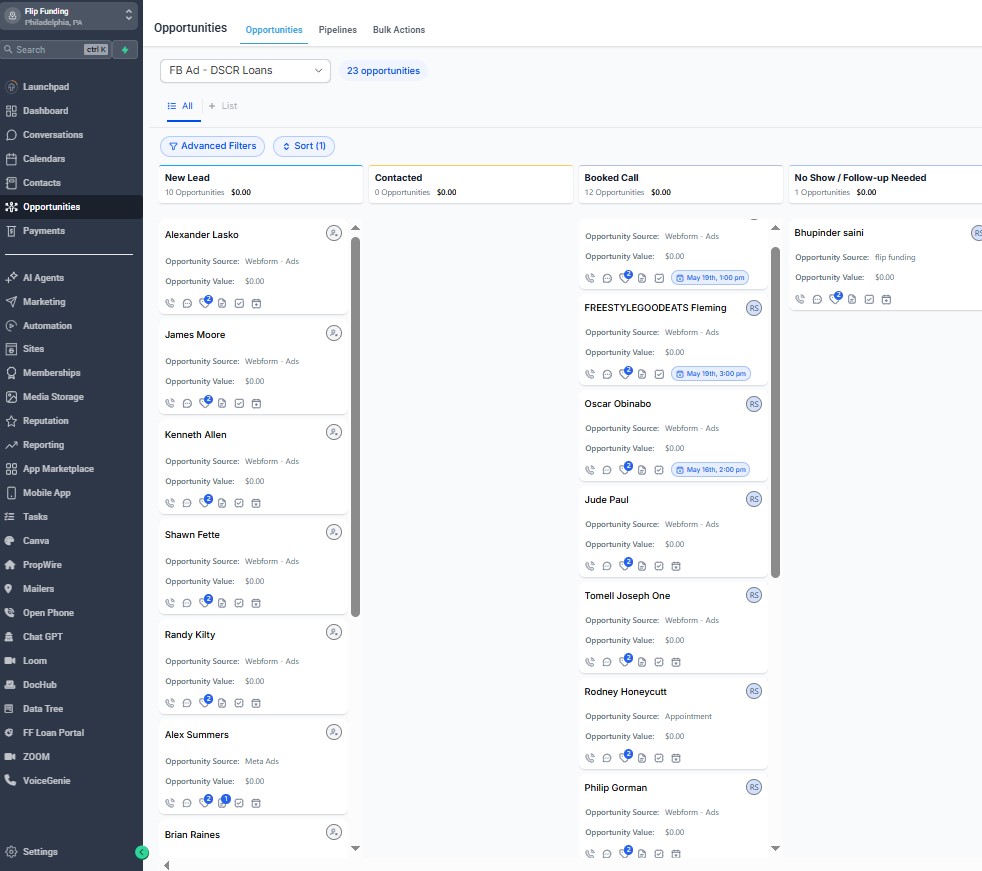Image resolution: width=982 pixels, height=871 pixels.
Task: Click the Search field in sidebar
Action: coord(56,49)
